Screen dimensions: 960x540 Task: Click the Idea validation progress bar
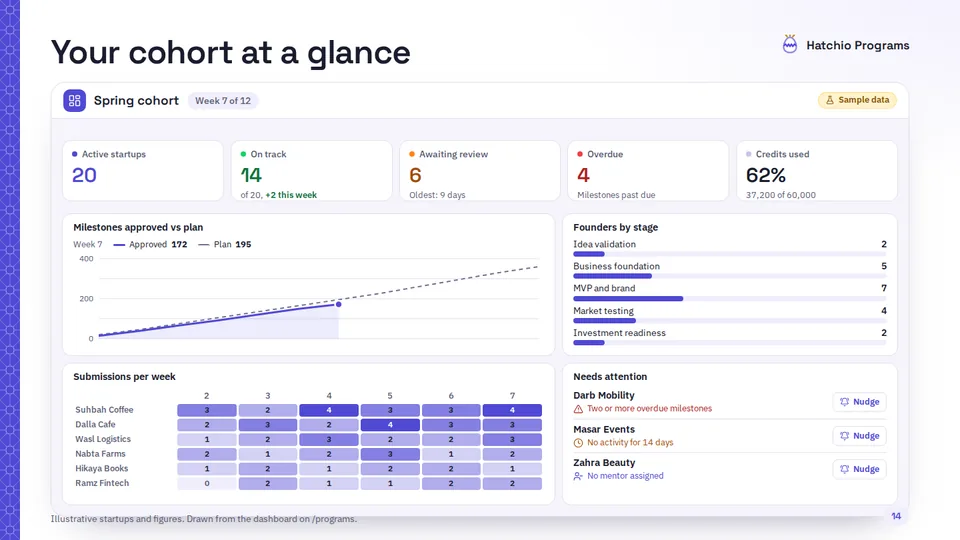[x=730, y=254]
